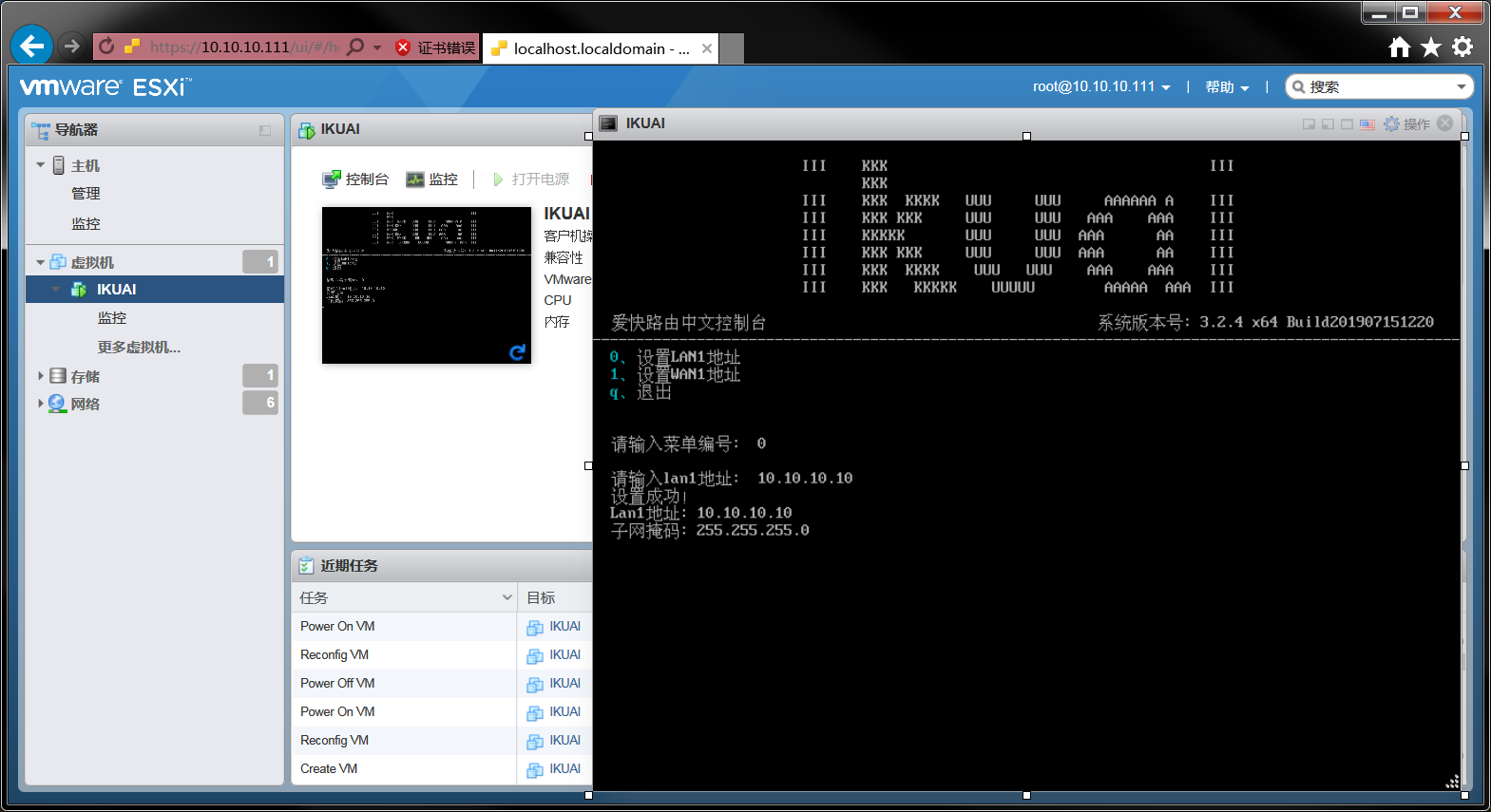
Task: Click inside the IKUAI console screen
Action: point(1026,465)
